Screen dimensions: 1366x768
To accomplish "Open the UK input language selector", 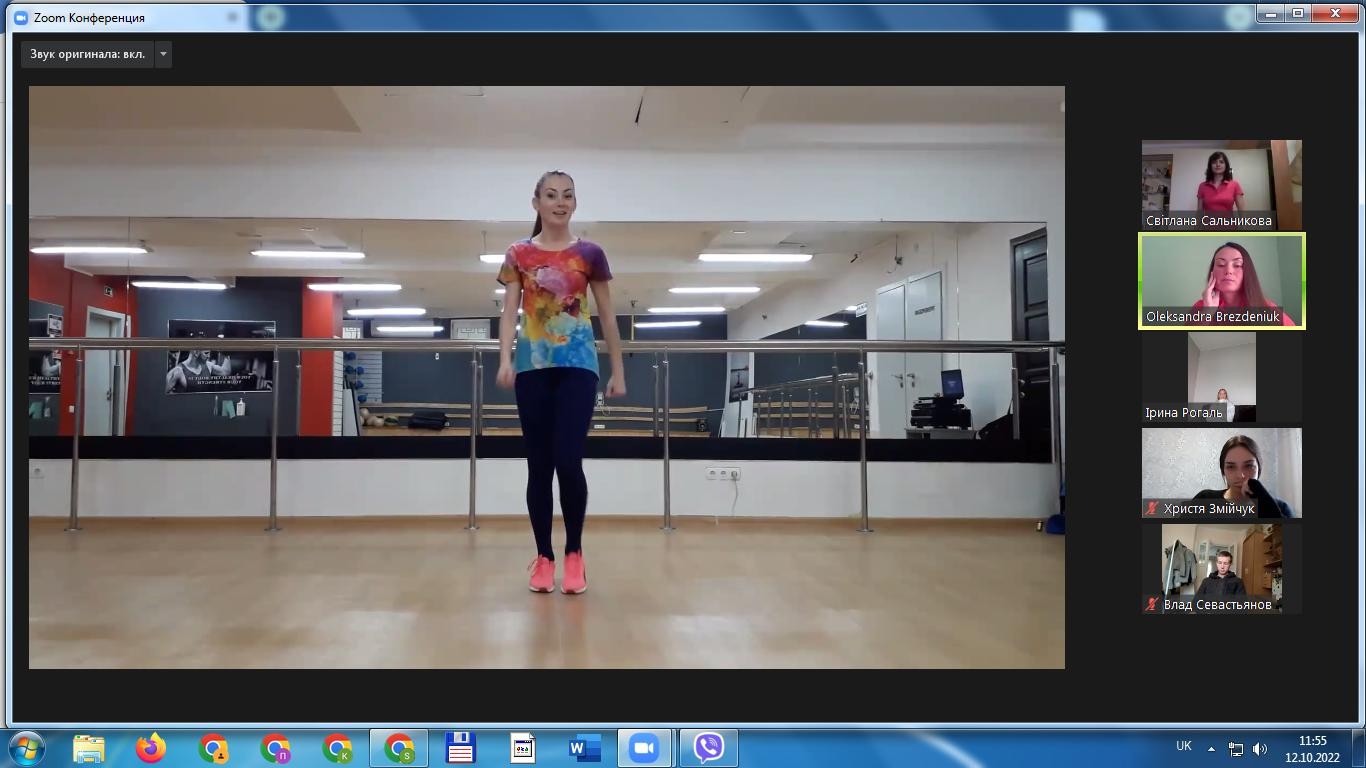I will [1184, 746].
